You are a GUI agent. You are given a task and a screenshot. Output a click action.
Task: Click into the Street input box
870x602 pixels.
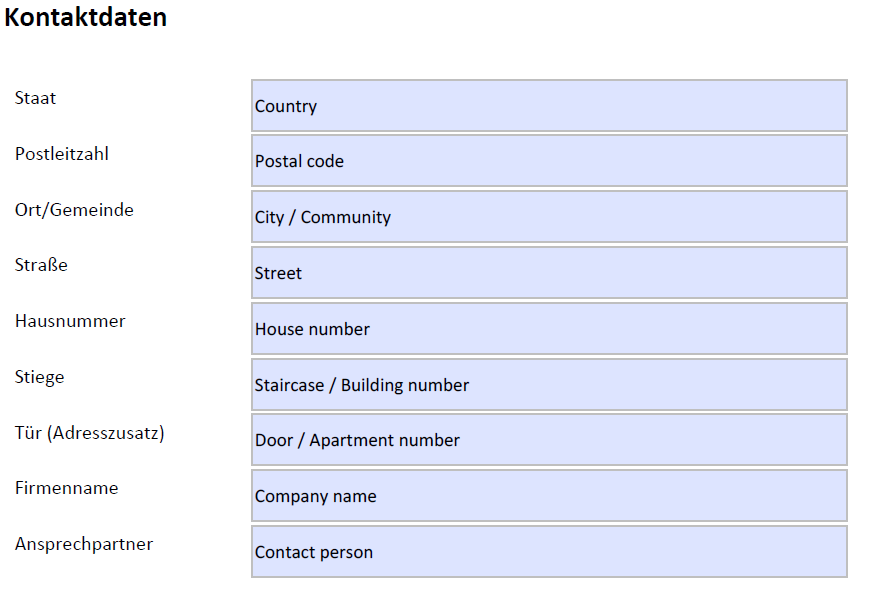[549, 273]
